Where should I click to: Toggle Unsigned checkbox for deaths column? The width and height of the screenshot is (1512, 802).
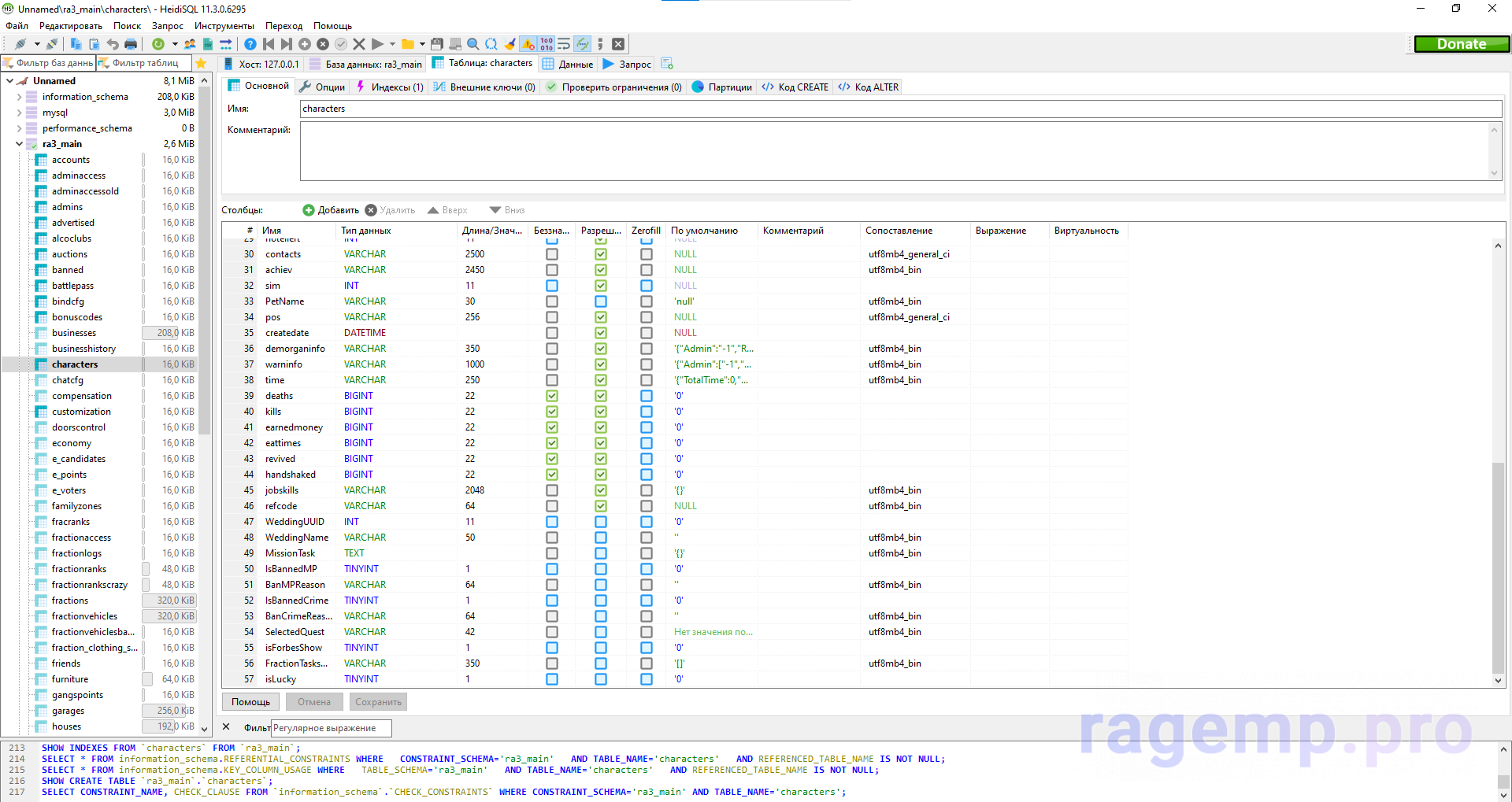point(552,396)
